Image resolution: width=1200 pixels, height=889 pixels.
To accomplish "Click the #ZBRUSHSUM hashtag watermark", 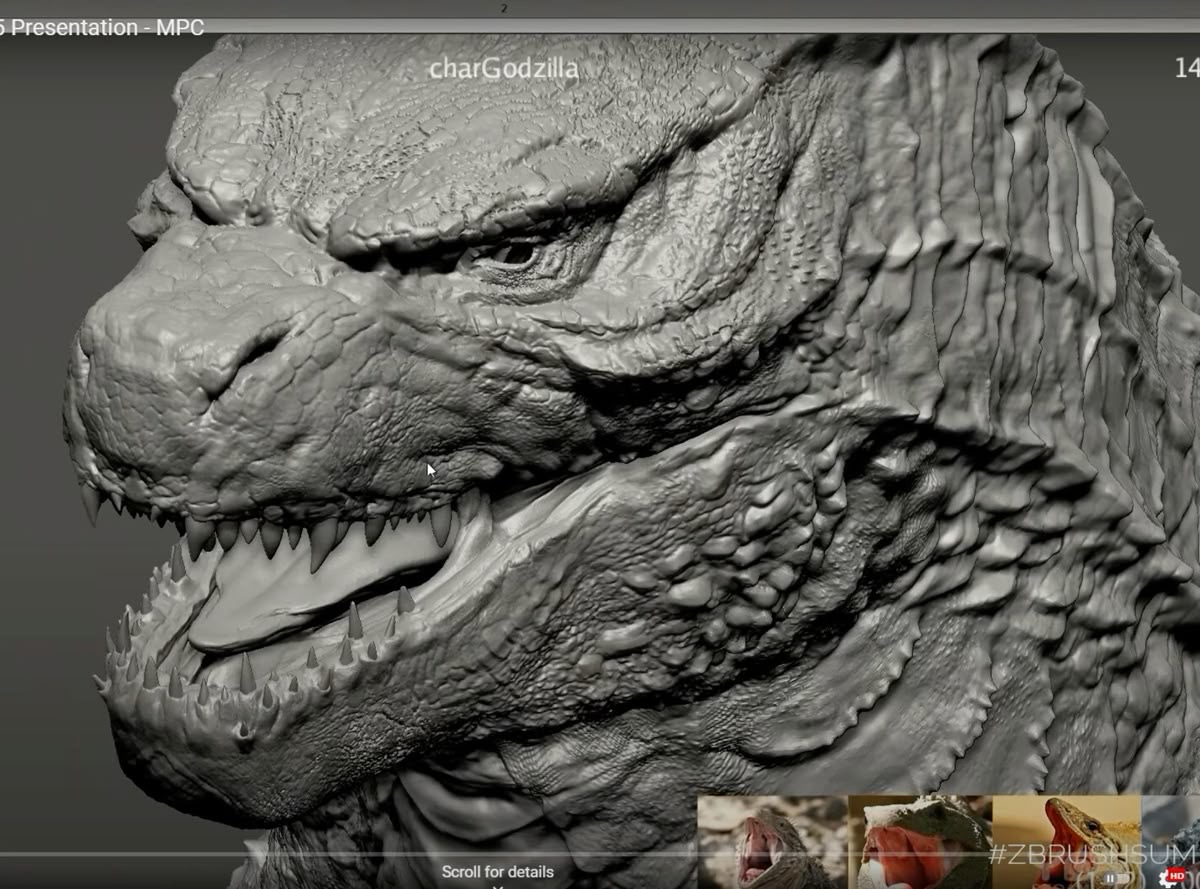I will click(1093, 854).
